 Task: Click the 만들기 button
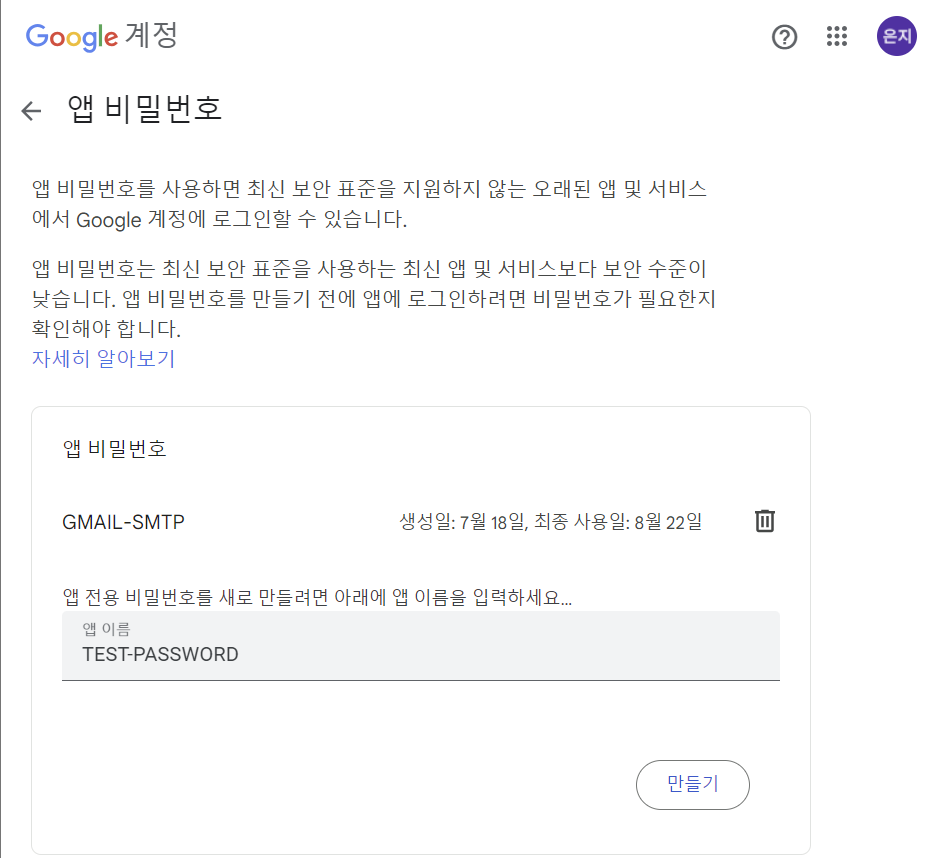click(693, 784)
